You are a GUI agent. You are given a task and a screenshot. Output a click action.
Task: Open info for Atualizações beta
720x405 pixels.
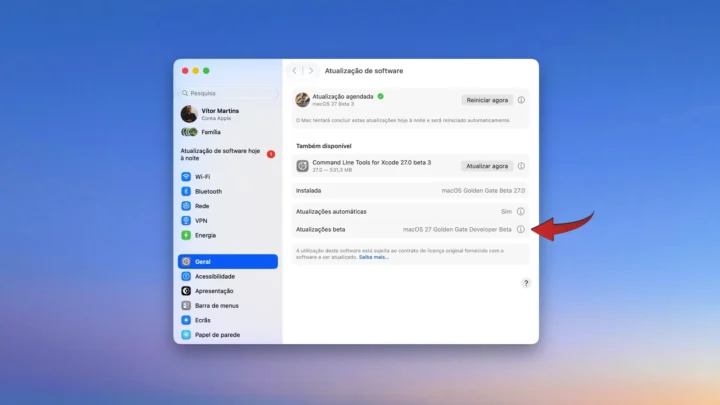tap(521, 229)
